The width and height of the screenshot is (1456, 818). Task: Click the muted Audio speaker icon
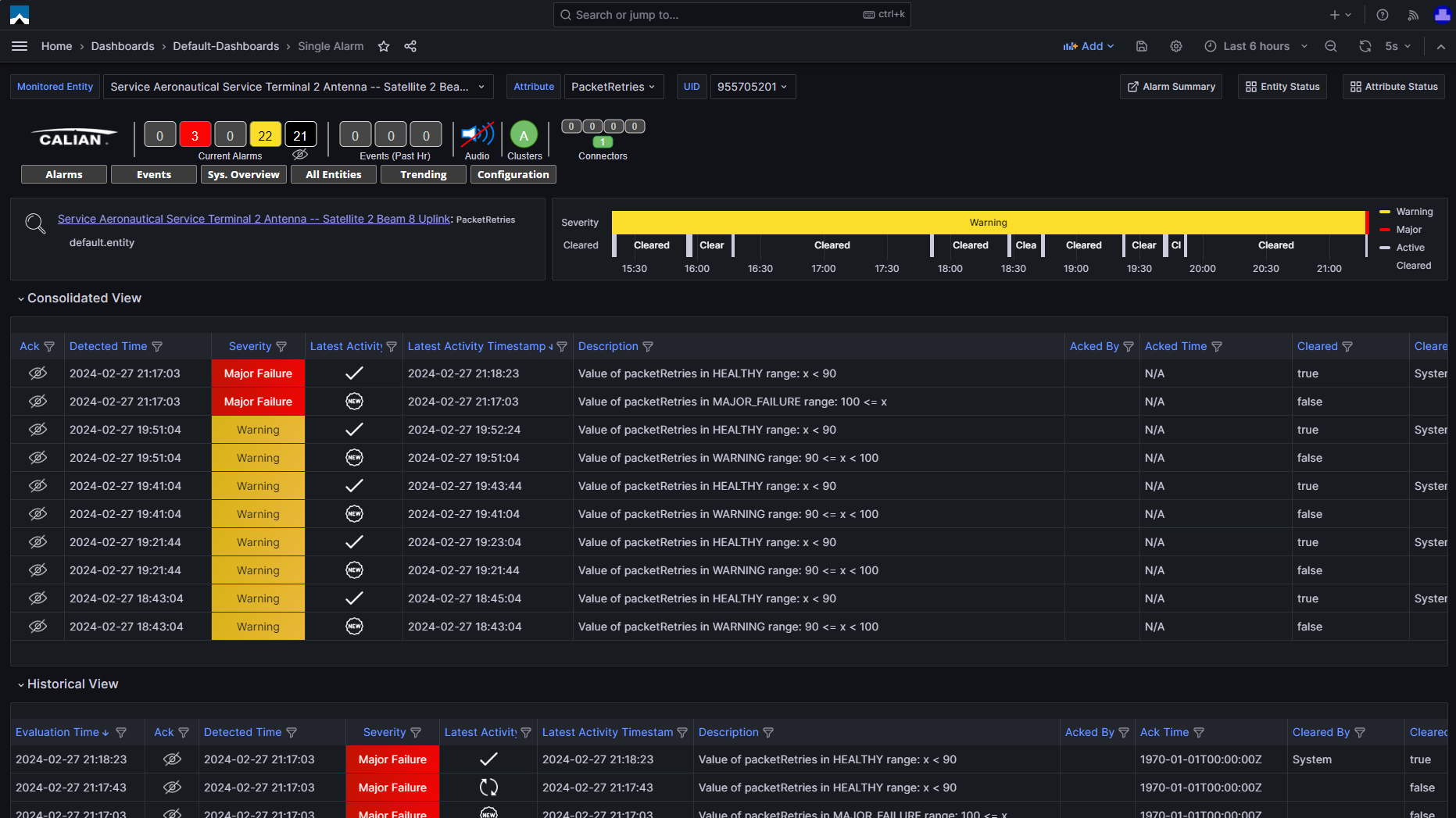pos(477,135)
